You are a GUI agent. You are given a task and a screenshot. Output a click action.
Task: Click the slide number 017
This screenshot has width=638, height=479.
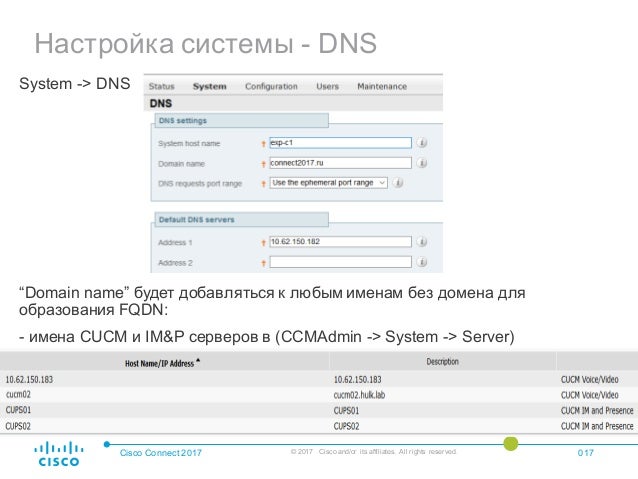point(586,453)
